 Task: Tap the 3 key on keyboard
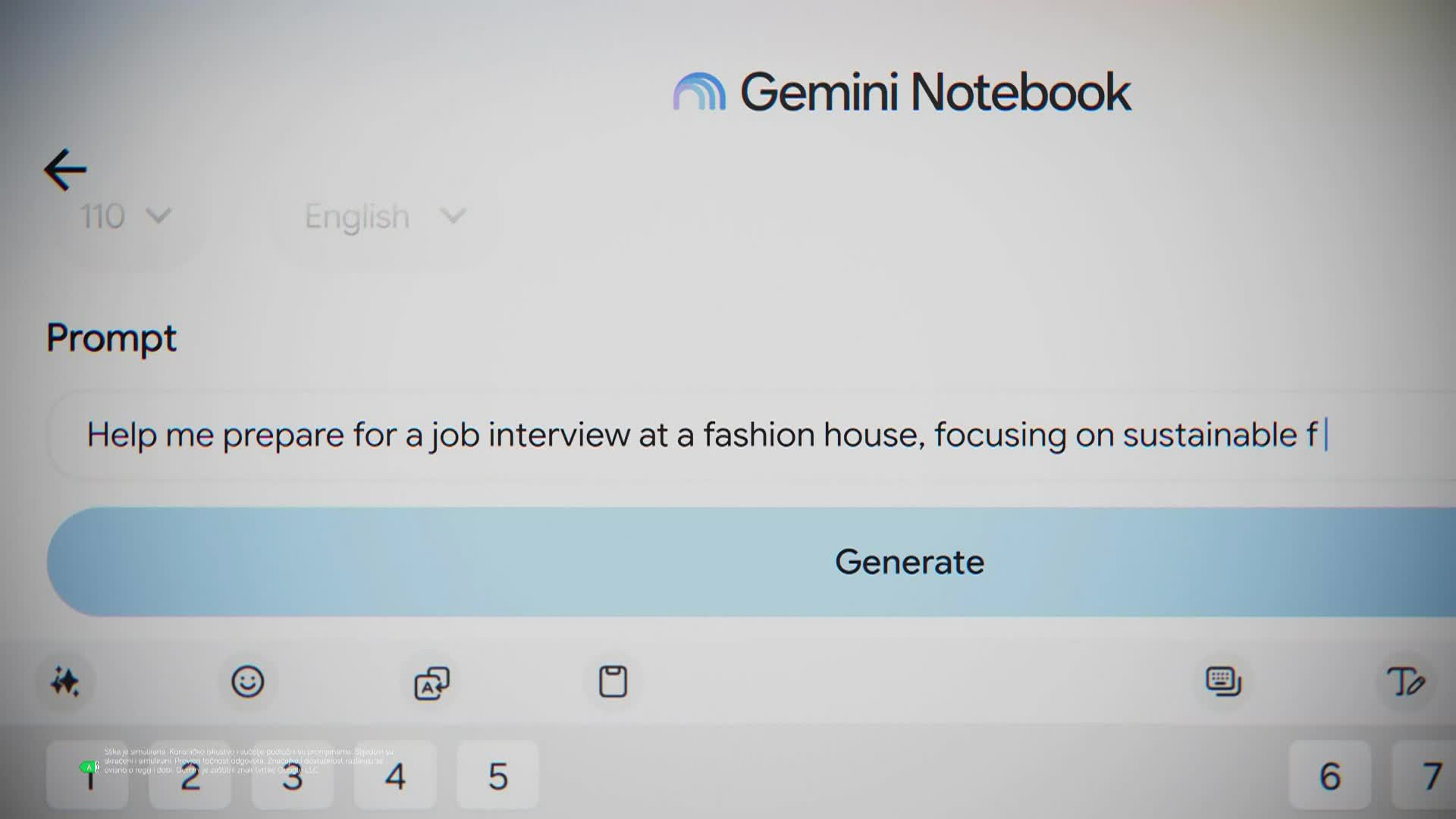tap(292, 775)
